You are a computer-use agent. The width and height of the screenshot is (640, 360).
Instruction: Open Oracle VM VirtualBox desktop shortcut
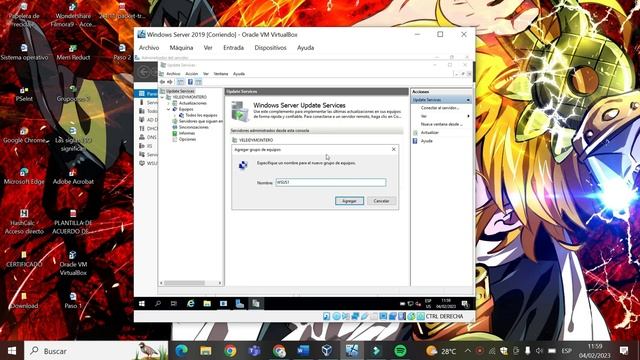pos(73,264)
